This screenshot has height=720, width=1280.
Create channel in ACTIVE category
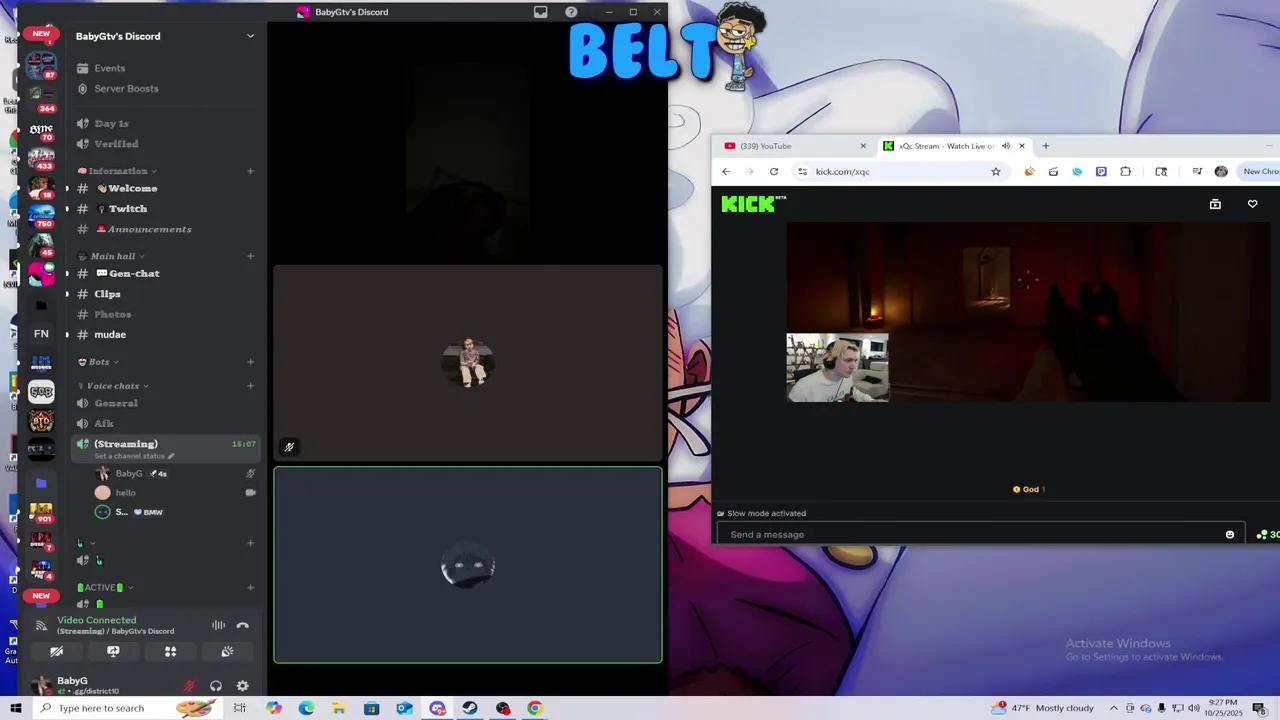[250, 588]
